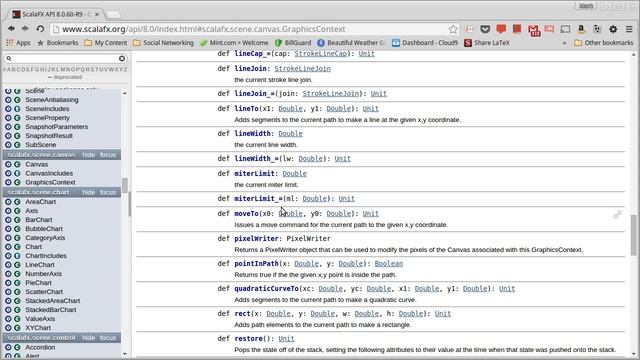
Task: Click the pixelWriter method name
Action: click(256, 239)
